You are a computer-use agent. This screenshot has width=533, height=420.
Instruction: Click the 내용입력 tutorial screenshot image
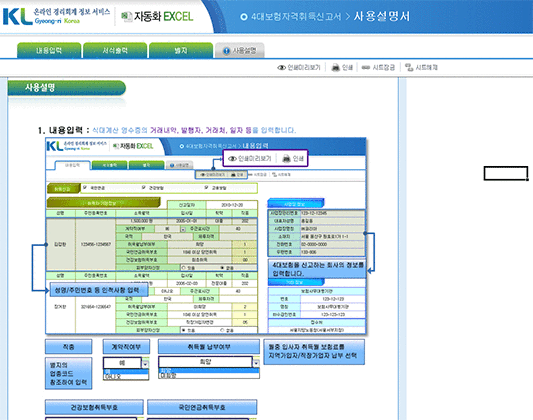click(x=206, y=236)
